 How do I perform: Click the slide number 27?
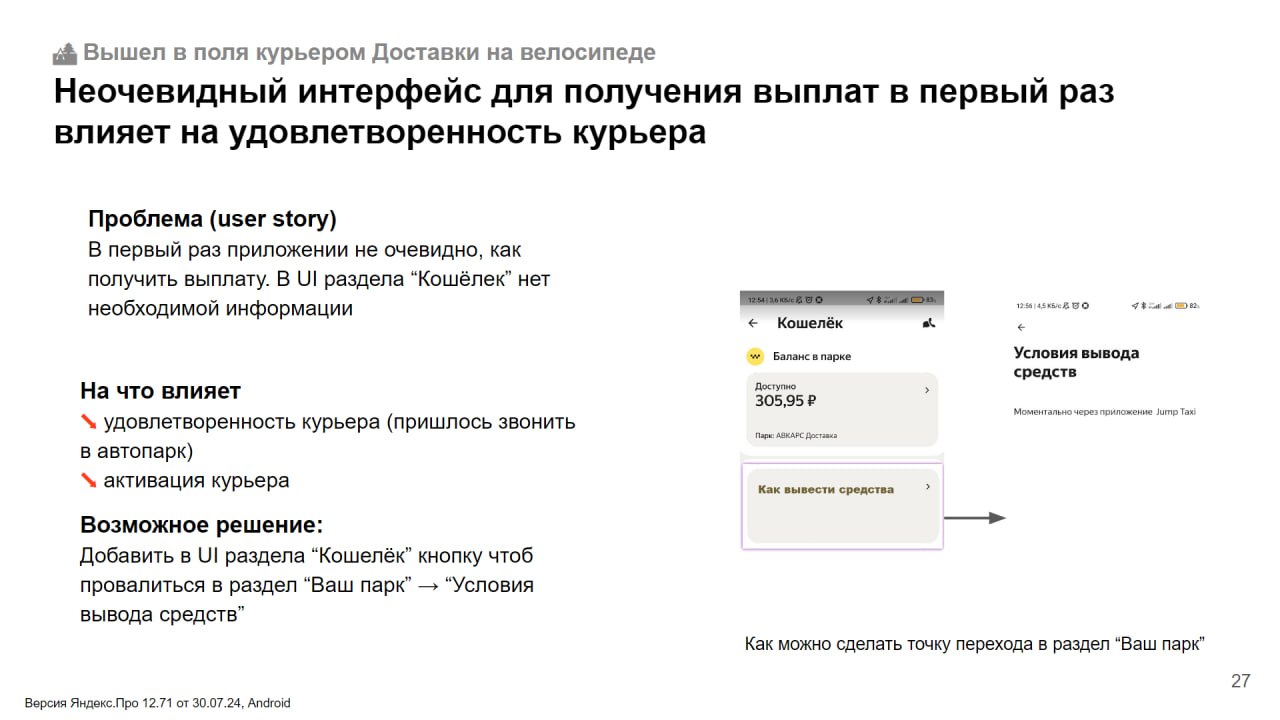pyautogui.click(x=1240, y=681)
